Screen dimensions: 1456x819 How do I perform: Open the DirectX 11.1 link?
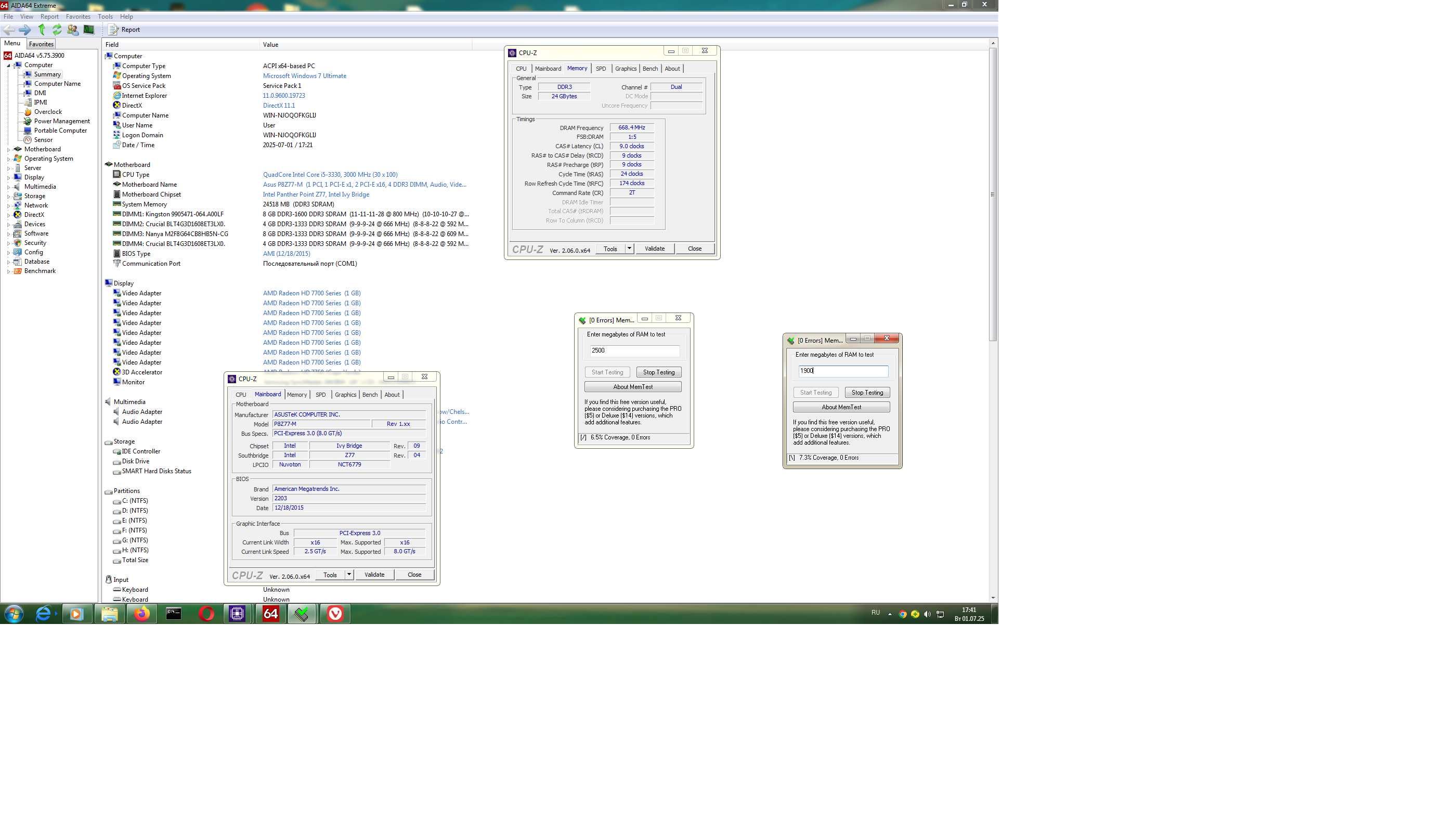coord(279,106)
